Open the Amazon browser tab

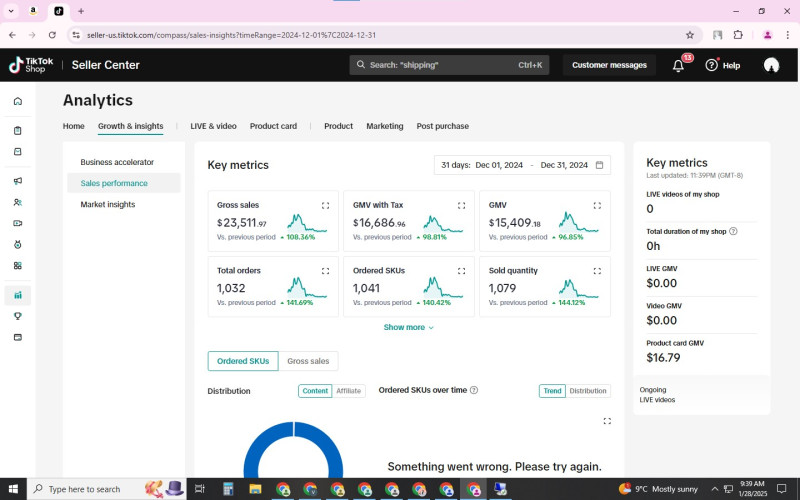pyautogui.click(x=33, y=11)
